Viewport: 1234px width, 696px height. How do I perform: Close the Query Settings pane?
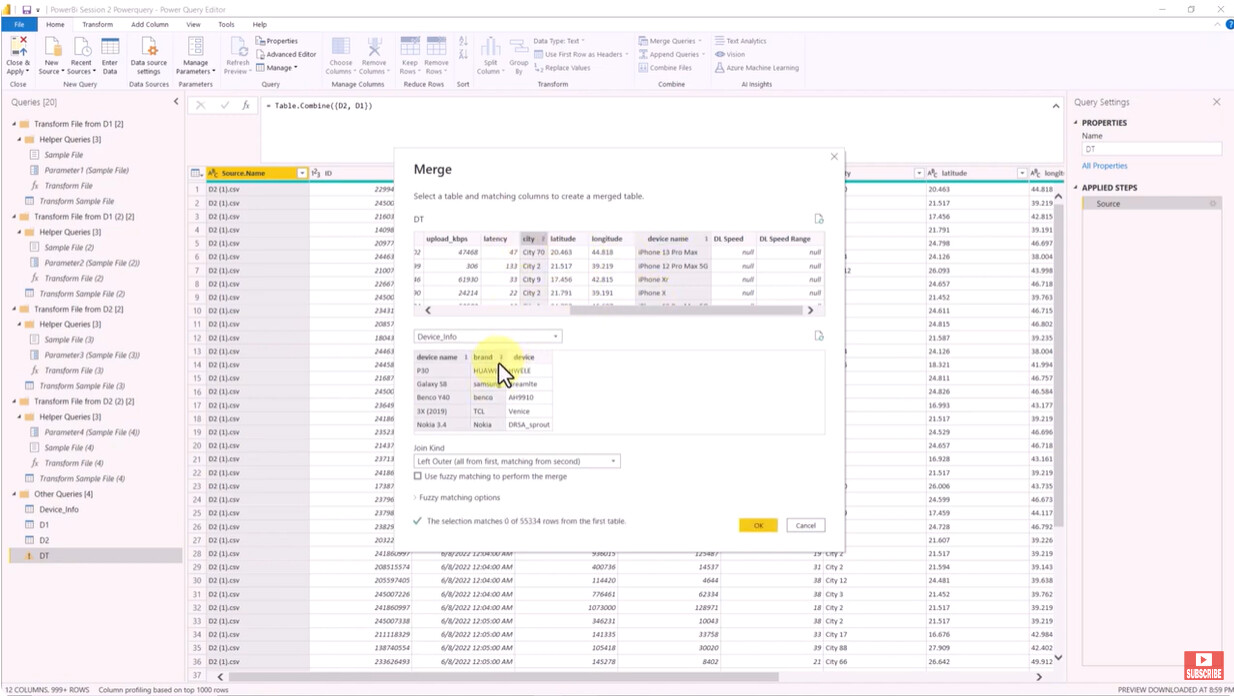coord(1216,102)
